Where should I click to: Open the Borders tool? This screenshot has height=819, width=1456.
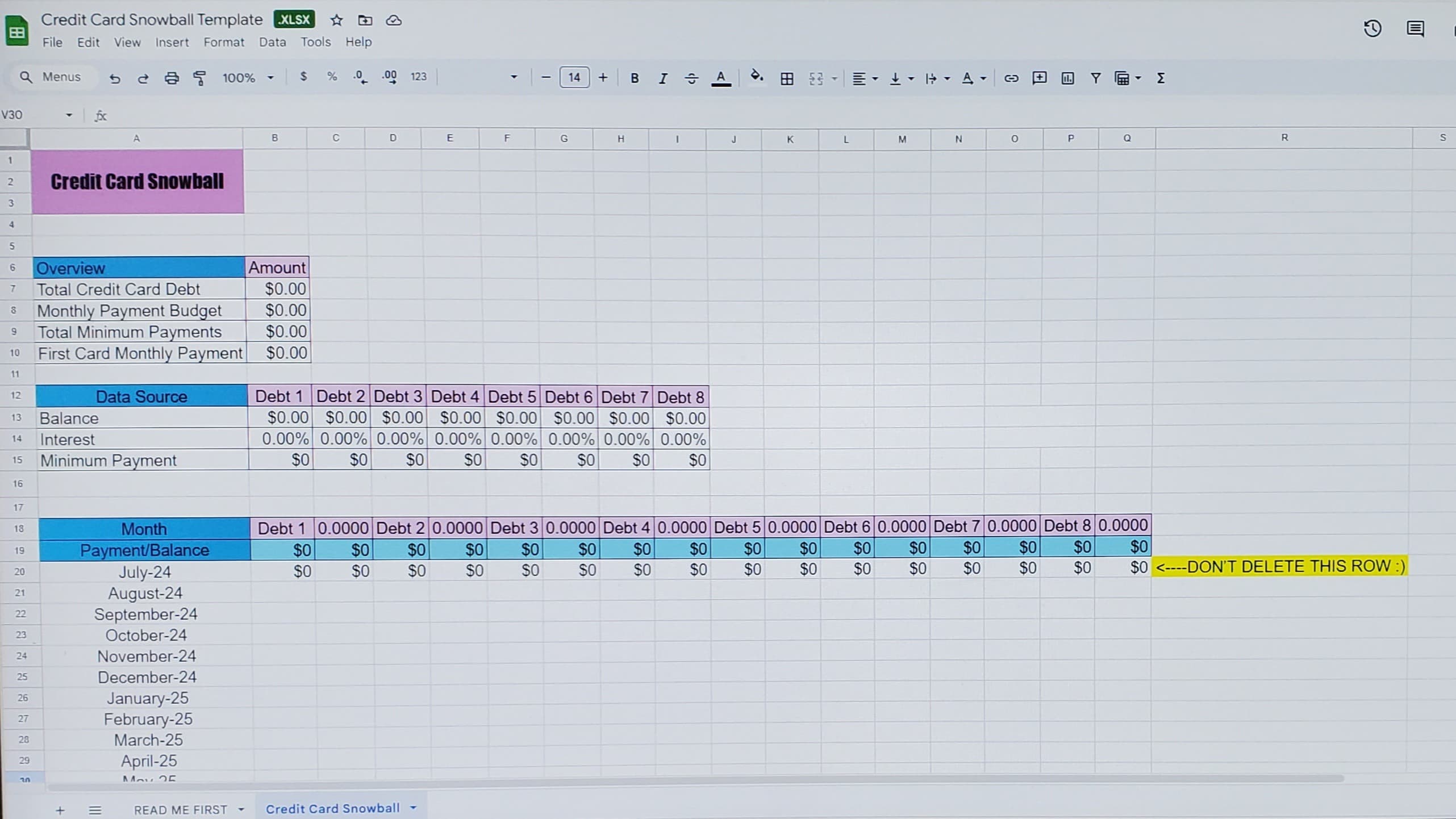787,78
